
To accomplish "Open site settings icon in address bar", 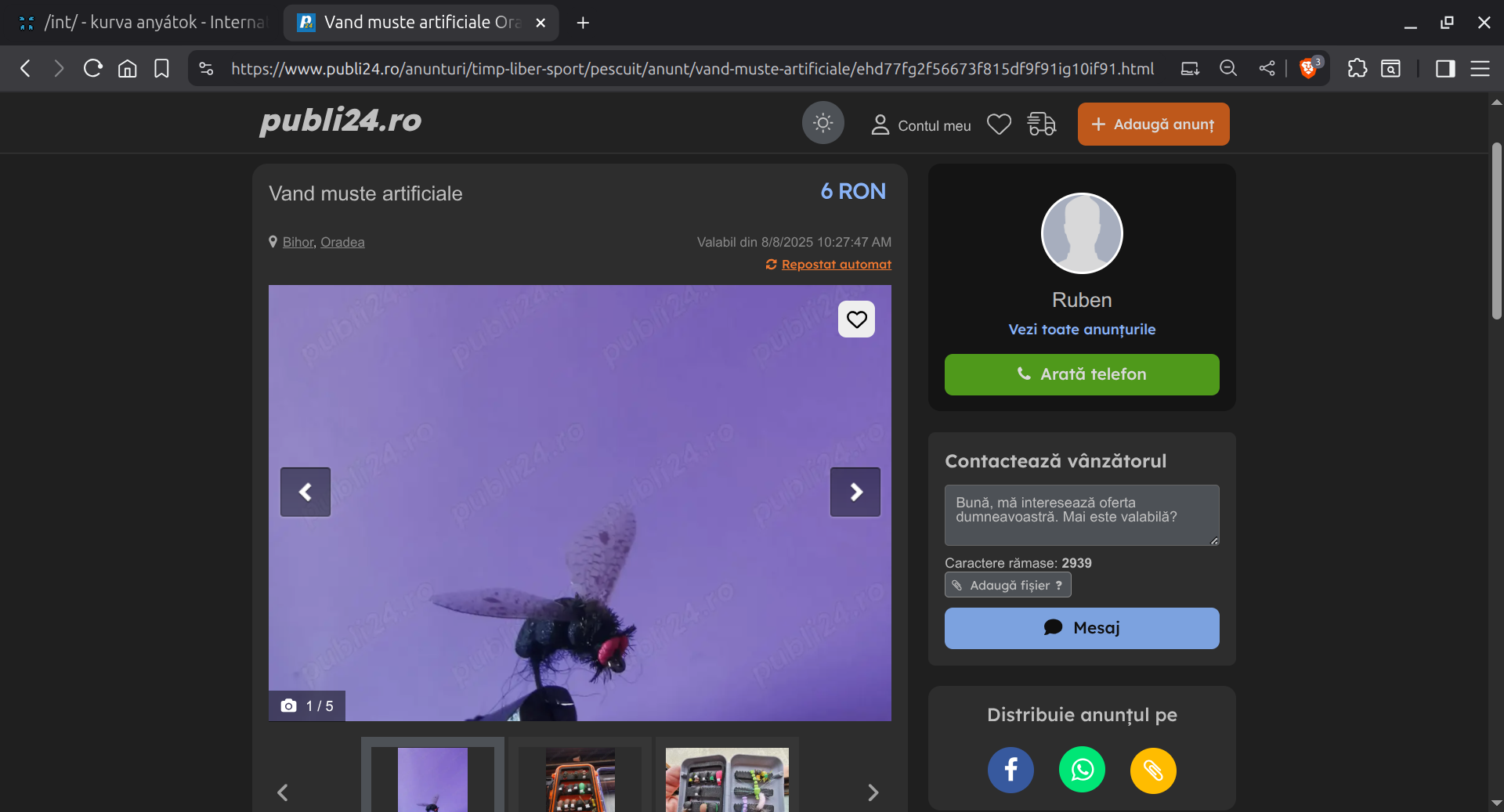I will click(x=206, y=69).
